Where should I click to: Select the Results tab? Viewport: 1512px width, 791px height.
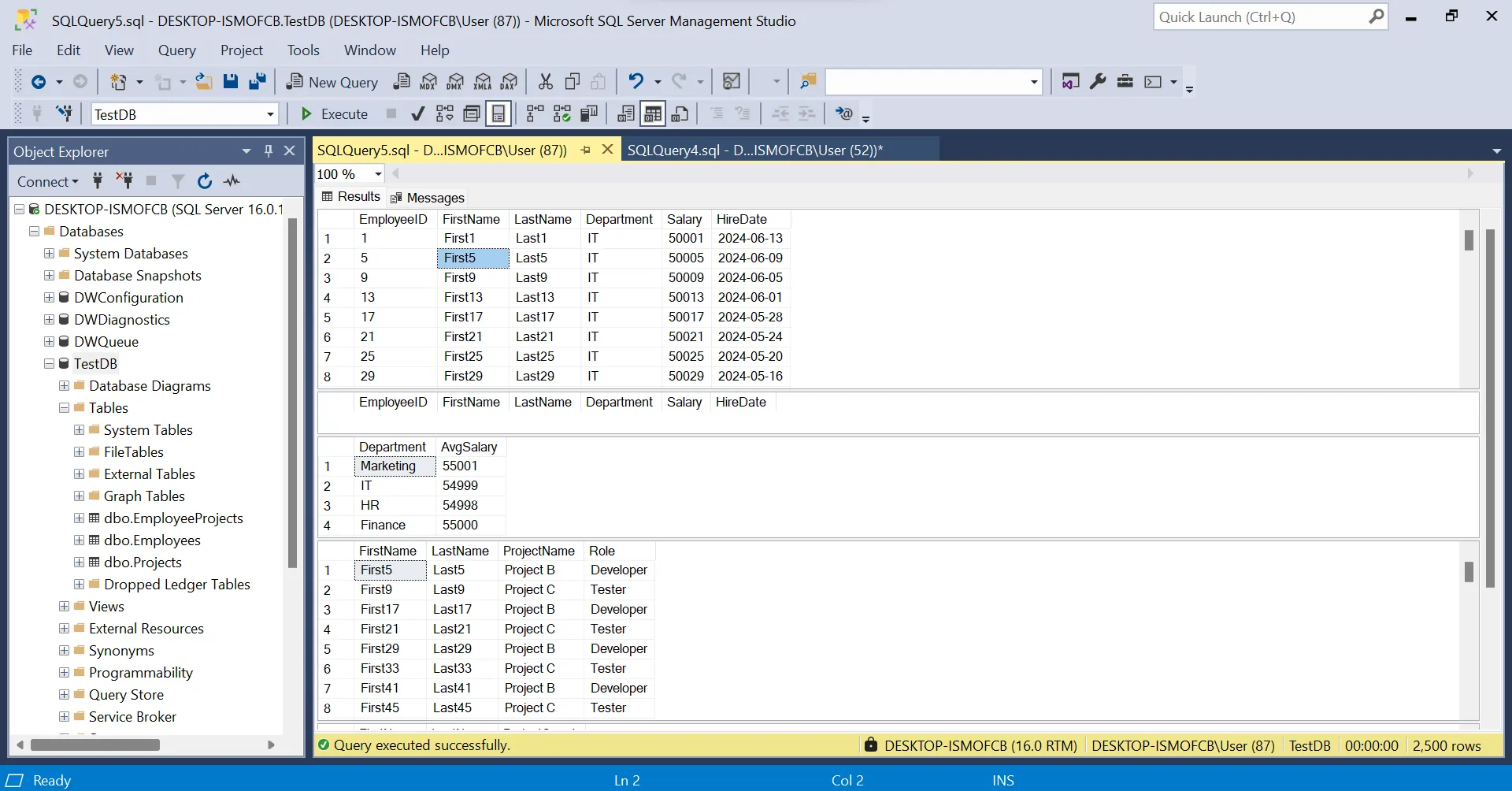351,197
